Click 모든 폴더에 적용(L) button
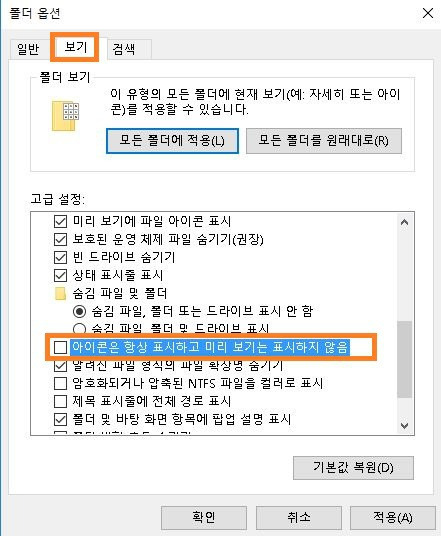The height and width of the screenshot is (536, 441). coord(172,141)
